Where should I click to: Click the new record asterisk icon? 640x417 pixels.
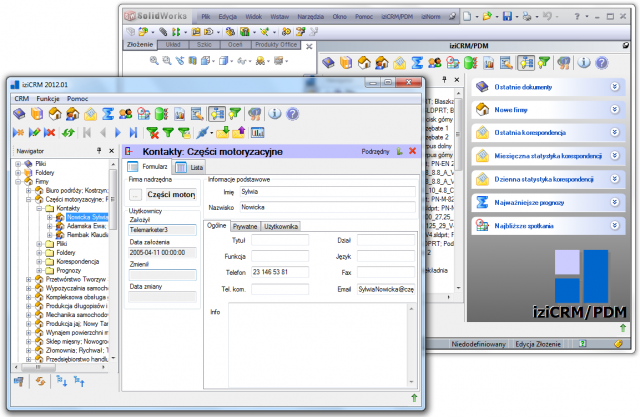coord(18,133)
